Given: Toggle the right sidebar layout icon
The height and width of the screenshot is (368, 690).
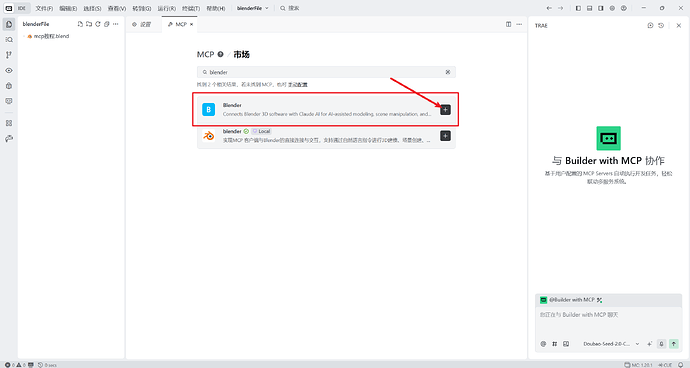Looking at the screenshot, I should [x=601, y=8].
